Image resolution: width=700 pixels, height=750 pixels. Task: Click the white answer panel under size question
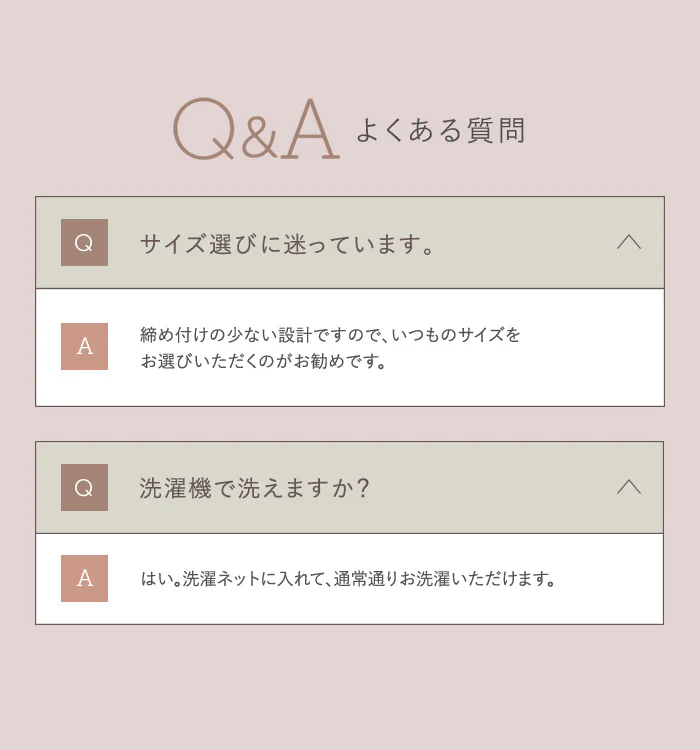tap(350, 348)
